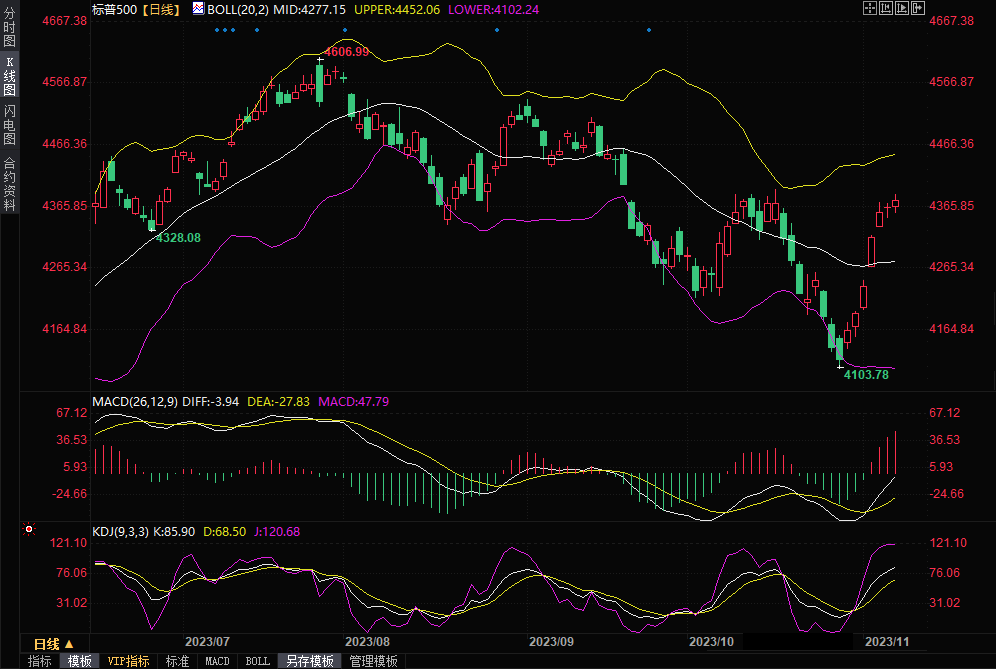Select the 指标 tab at bottom

[x=39, y=661]
